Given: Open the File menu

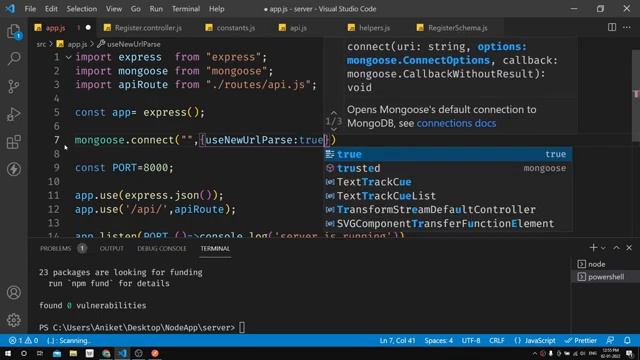Looking at the screenshot, I should 30,9.
